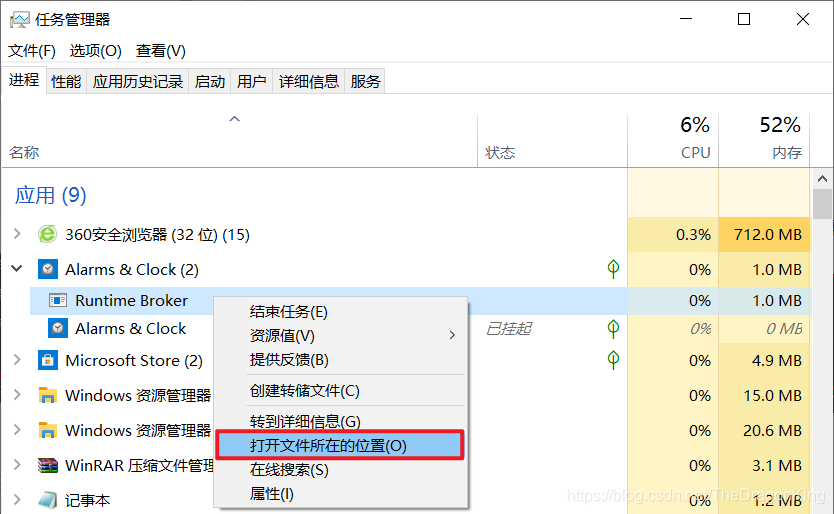Click the 360安全浏览器 app icon
The height and width of the screenshot is (514, 834).
pyautogui.click(x=47, y=234)
